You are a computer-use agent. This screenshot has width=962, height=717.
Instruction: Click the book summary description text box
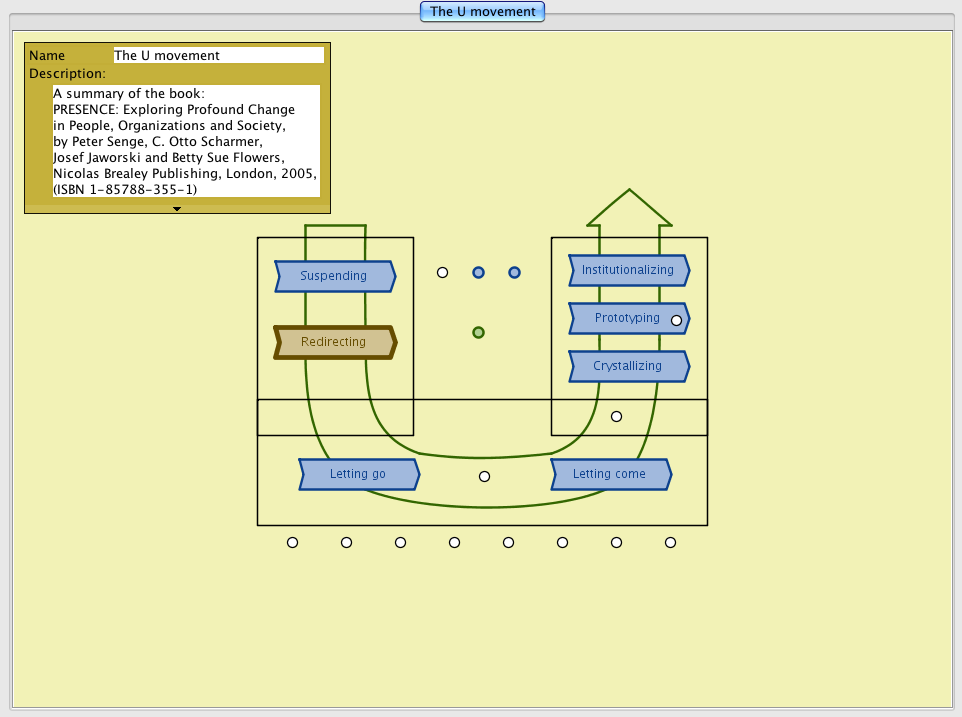(x=186, y=141)
